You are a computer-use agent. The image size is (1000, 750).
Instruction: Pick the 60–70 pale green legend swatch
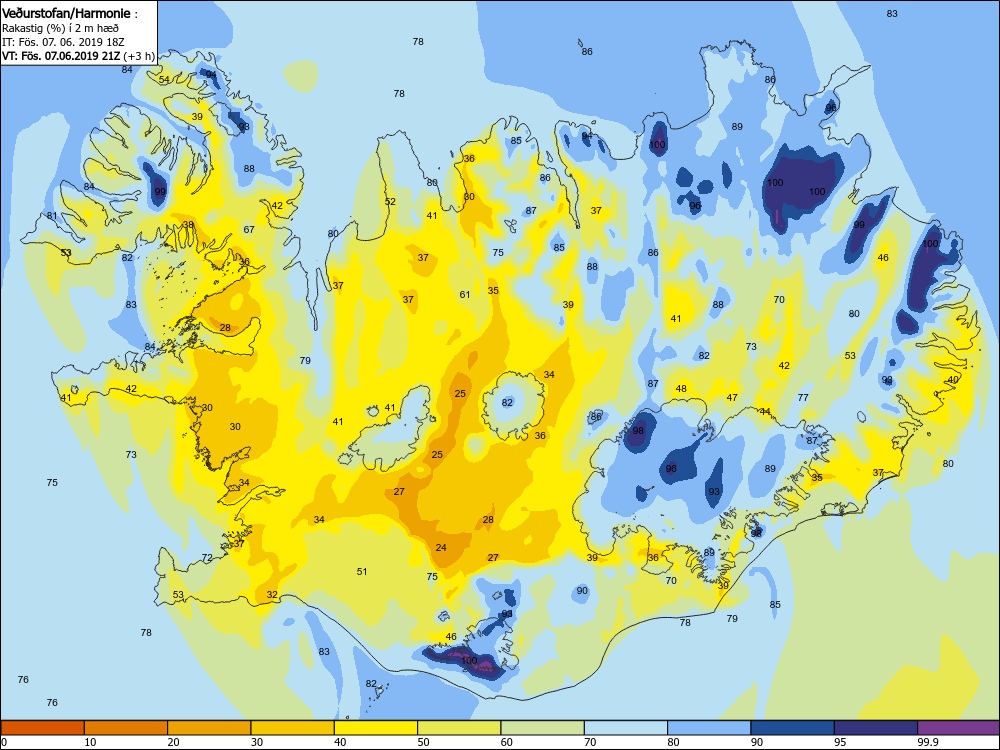tap(543, 728)
